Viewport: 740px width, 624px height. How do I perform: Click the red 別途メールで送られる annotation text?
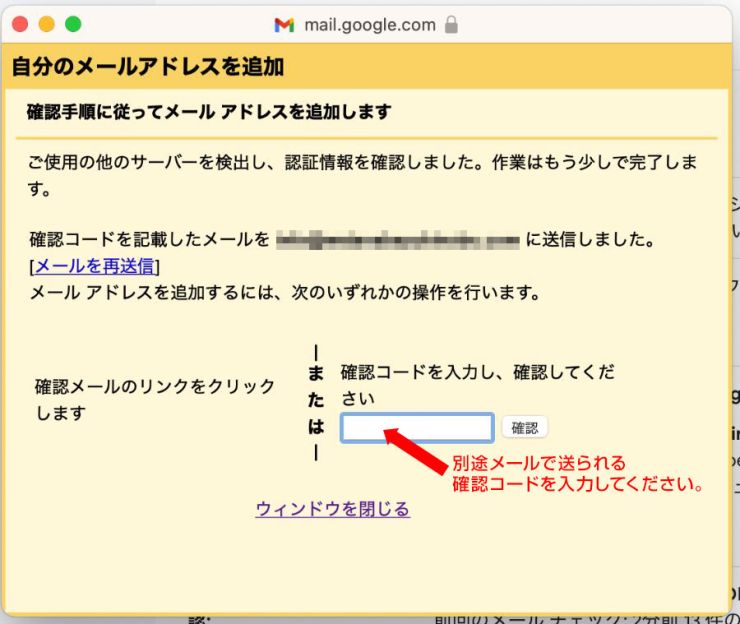point(538,463)
